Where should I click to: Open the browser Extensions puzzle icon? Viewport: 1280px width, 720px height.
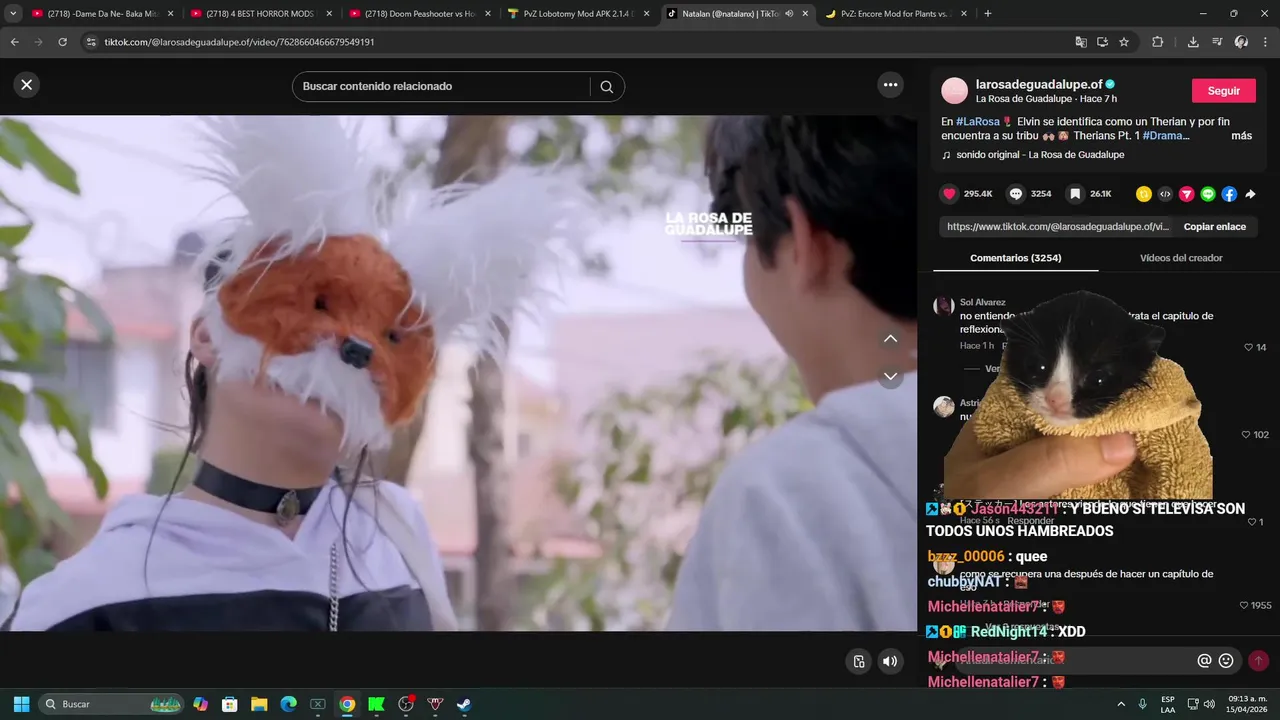click(x=1158, y=42)
